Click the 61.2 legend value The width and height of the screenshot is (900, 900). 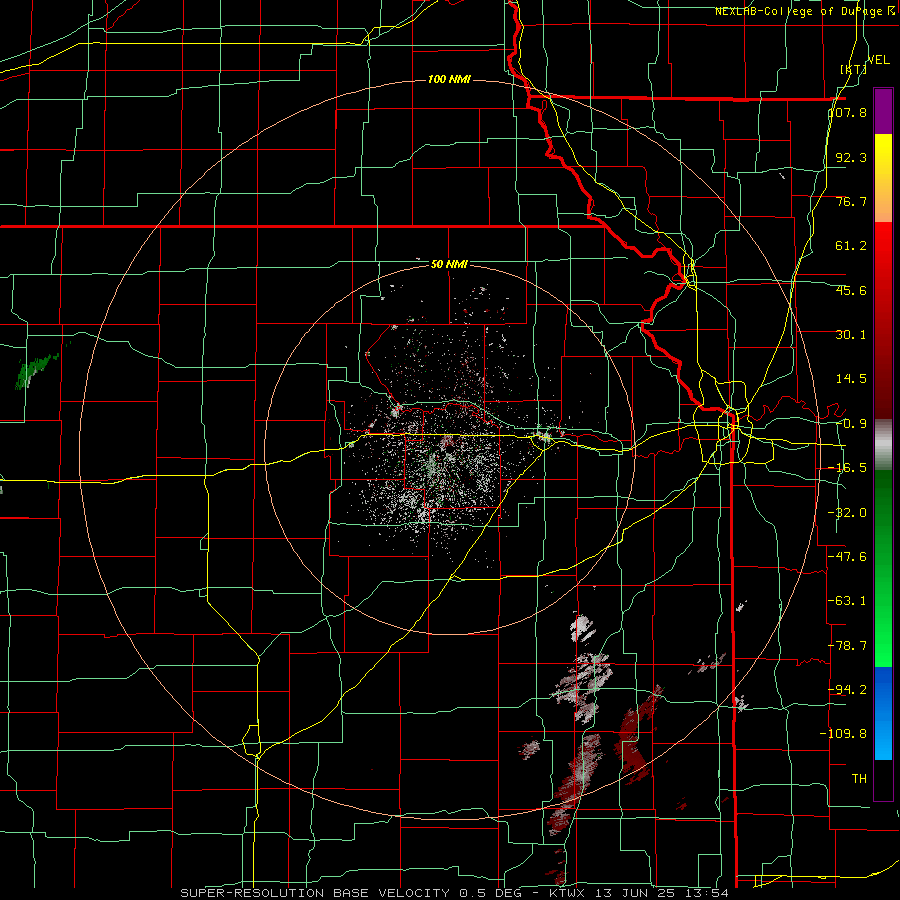(851, 246)
